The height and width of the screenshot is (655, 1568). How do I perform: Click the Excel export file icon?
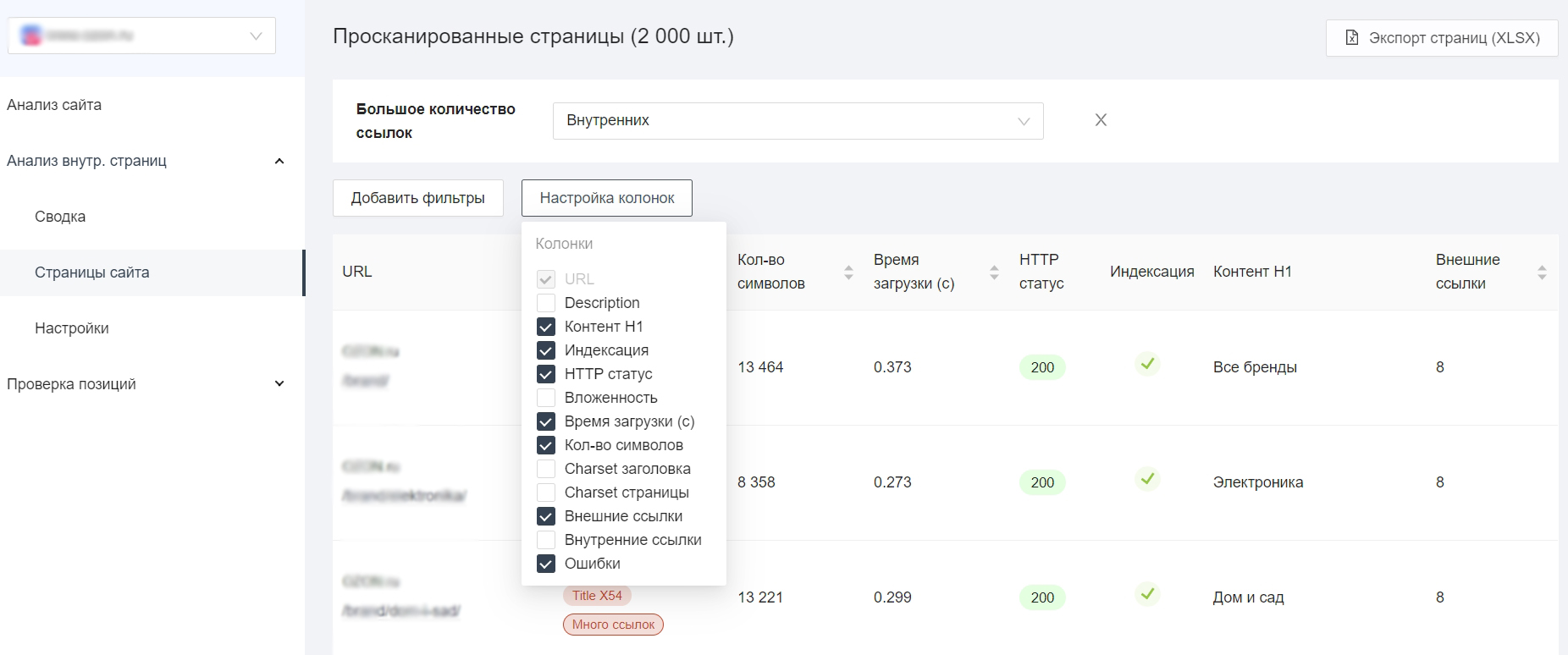tap(1352, 38)
